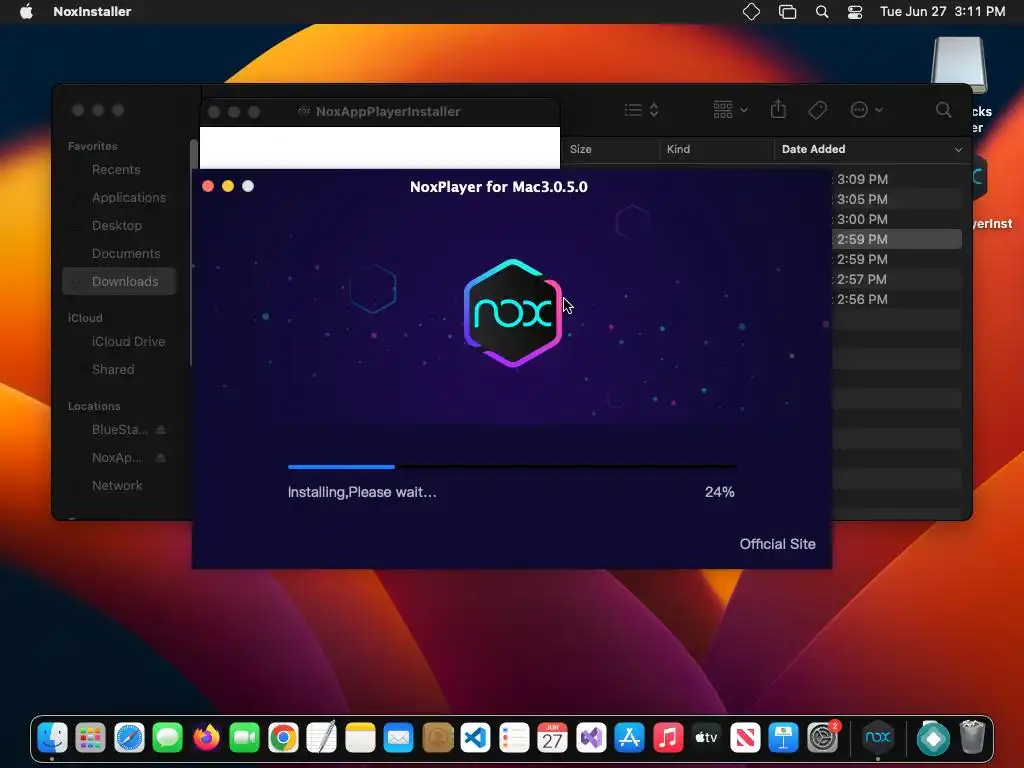Image resolution: width=1024 pixels, height=768 pixels.
Task: Select the Finder row dated 3:00 PM
Action: [897, 219]
